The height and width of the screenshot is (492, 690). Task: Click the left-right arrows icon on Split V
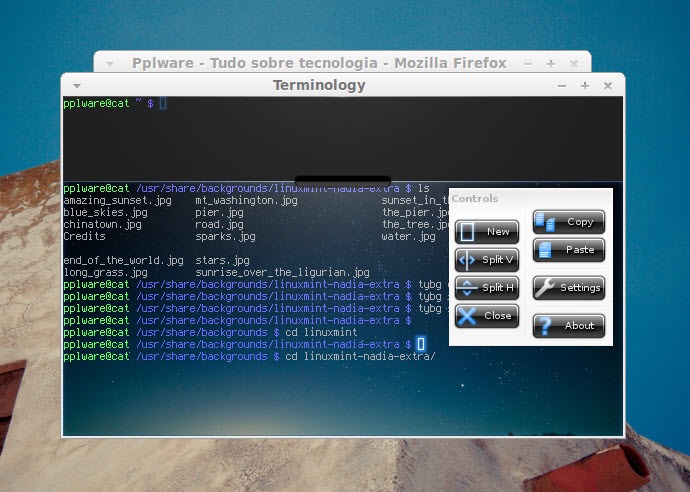pos(466,260)
